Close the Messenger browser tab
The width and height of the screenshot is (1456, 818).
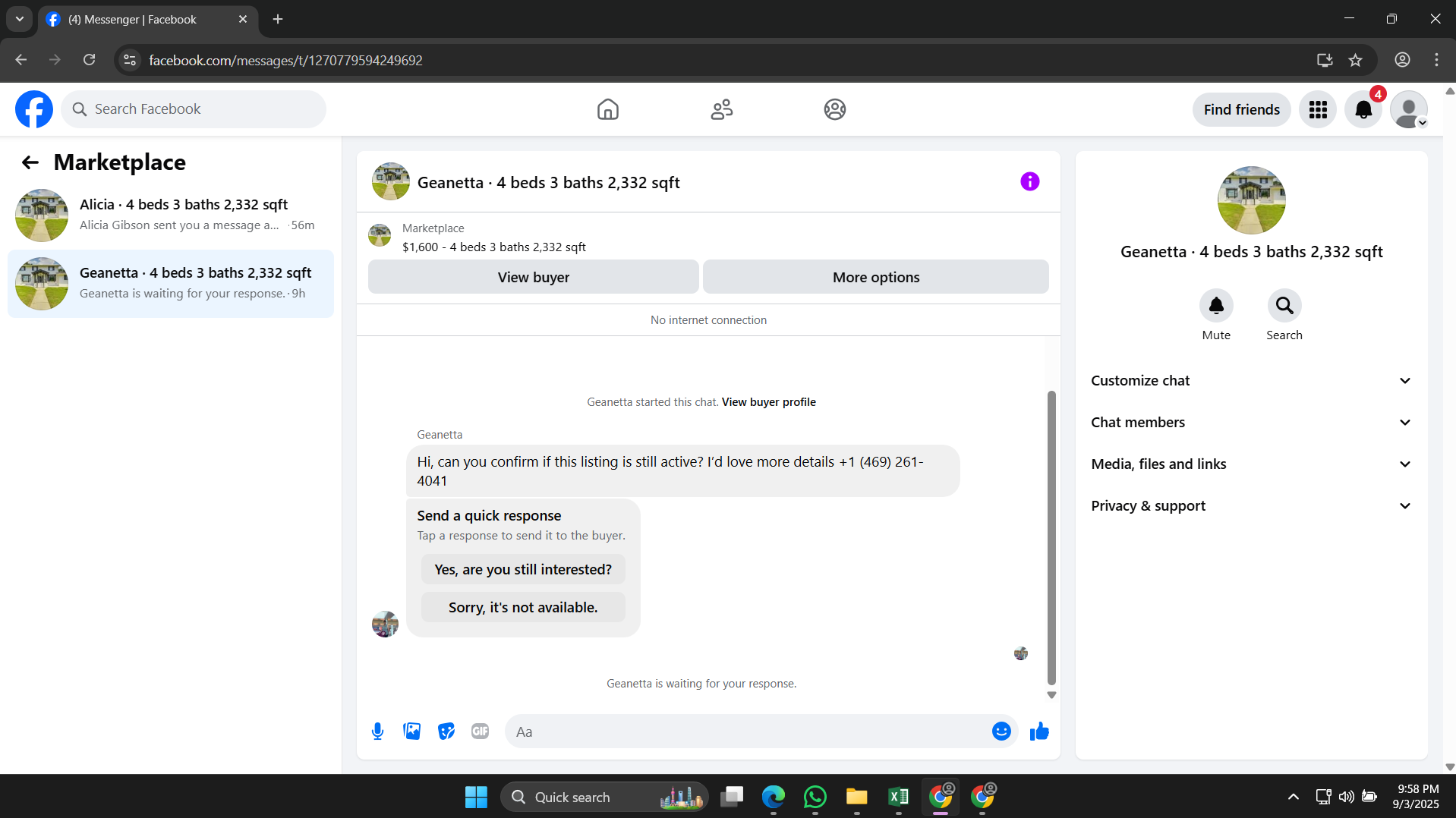(x=243, y=20)
